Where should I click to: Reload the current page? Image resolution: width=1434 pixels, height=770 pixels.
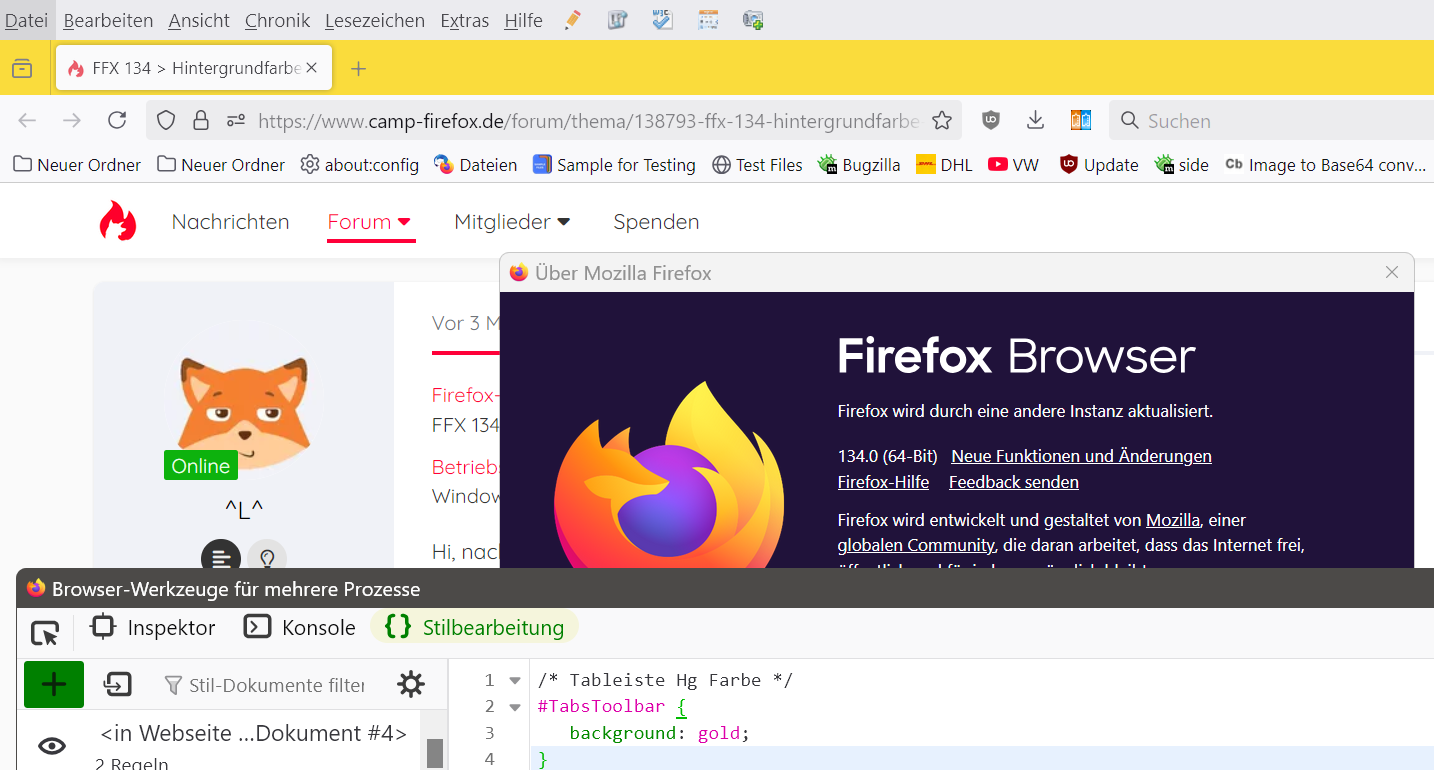coord(117,121)
